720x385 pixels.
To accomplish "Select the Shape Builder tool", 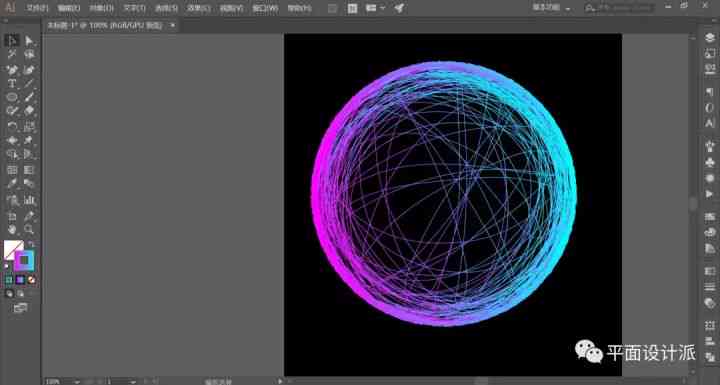I will pyautogui.click(x=12, y=154).
